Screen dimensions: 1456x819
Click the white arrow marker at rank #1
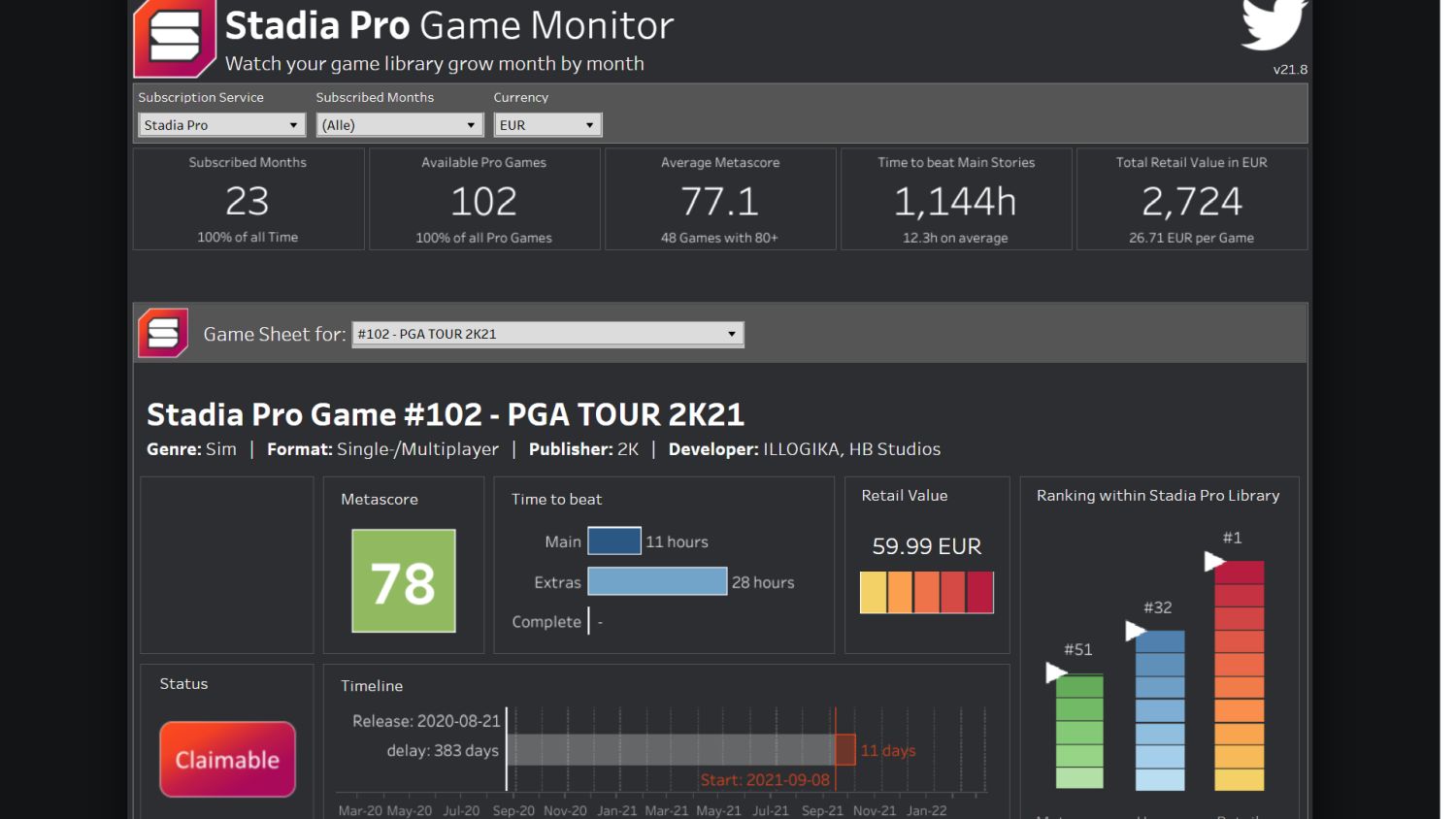click(x=1213, y=561)
